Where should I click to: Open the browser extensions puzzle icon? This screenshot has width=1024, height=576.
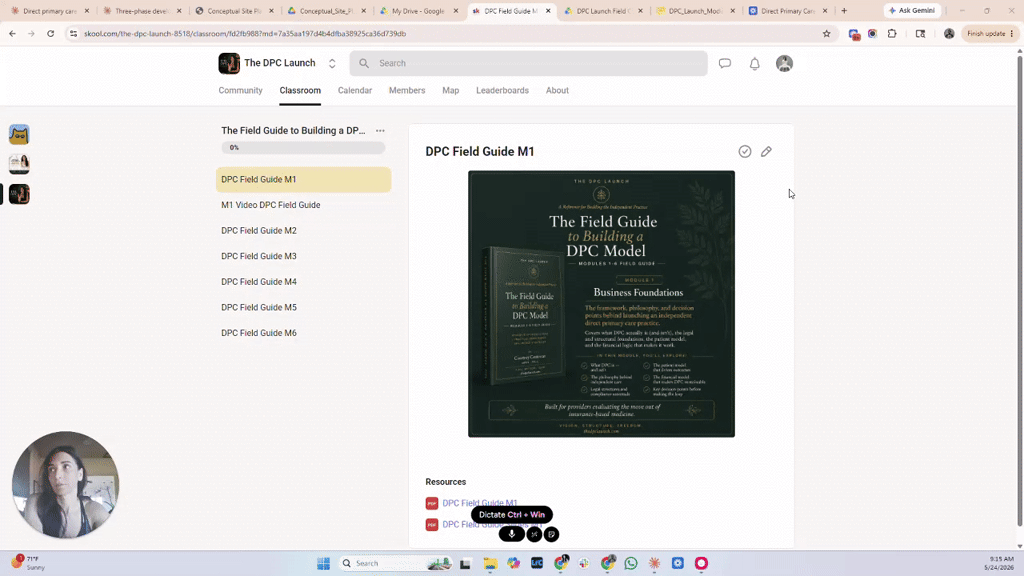coord(892,33)
